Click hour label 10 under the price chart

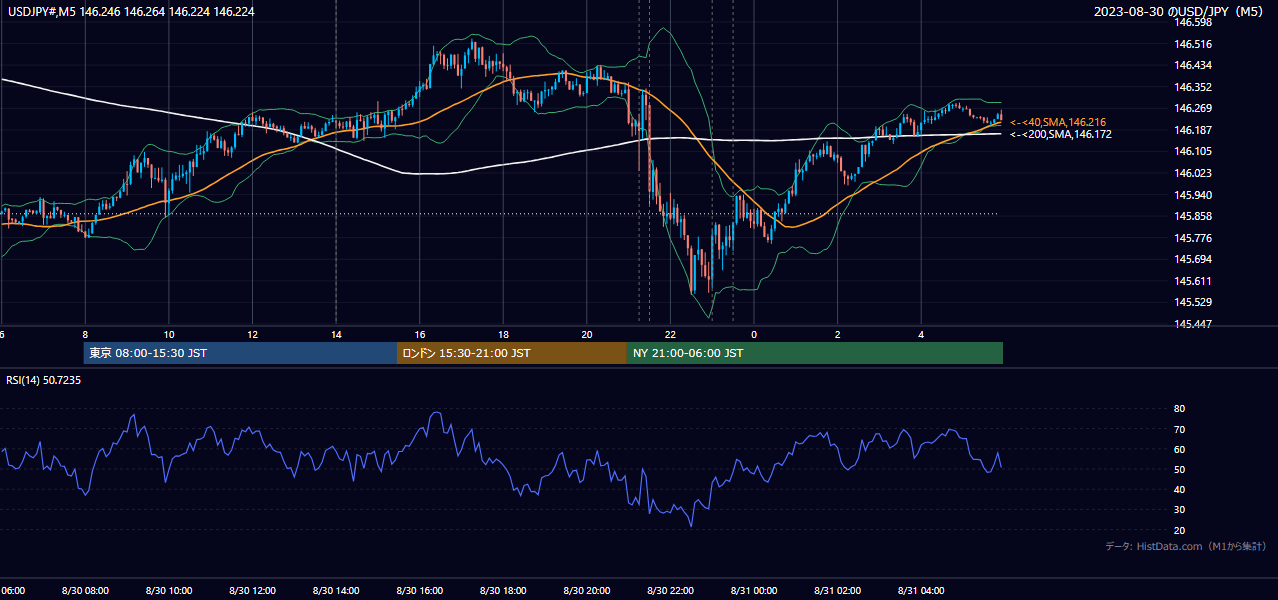169,335
